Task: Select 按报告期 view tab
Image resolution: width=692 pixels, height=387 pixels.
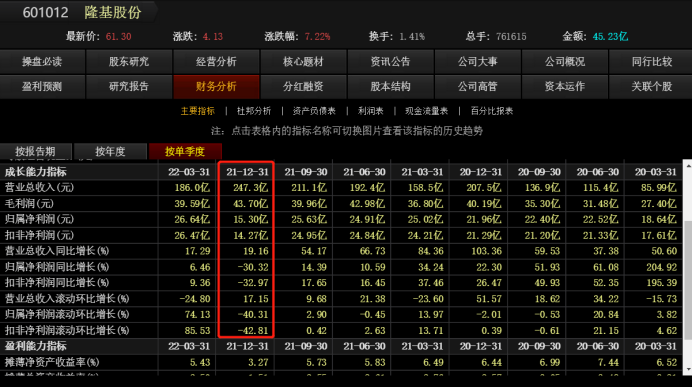Action: [35, 151]
